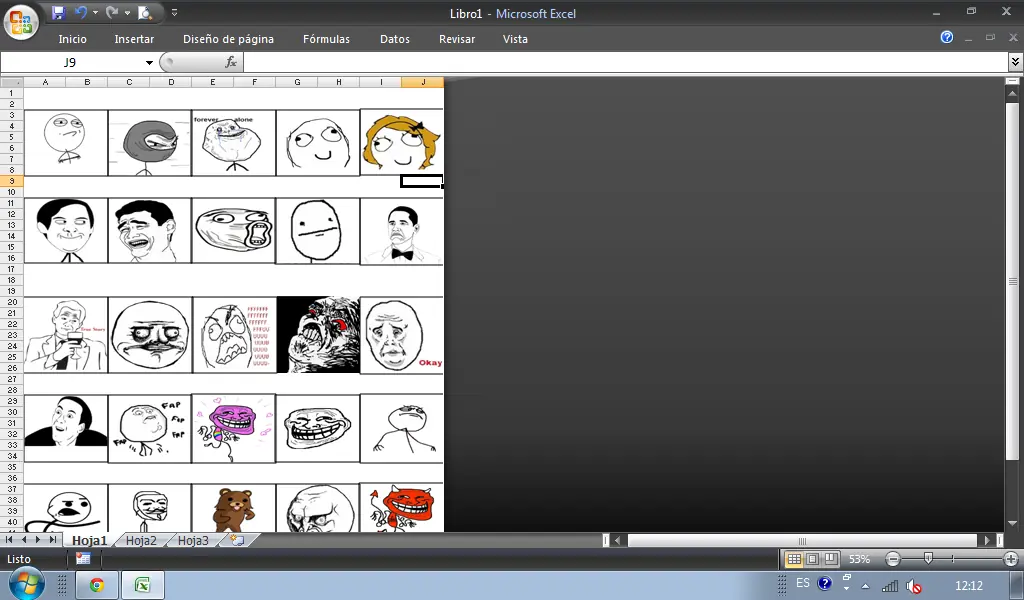This screenshot has width=1024, height=600.
Task: Open the Vista ribbon tab
Action: pos(515,39)
